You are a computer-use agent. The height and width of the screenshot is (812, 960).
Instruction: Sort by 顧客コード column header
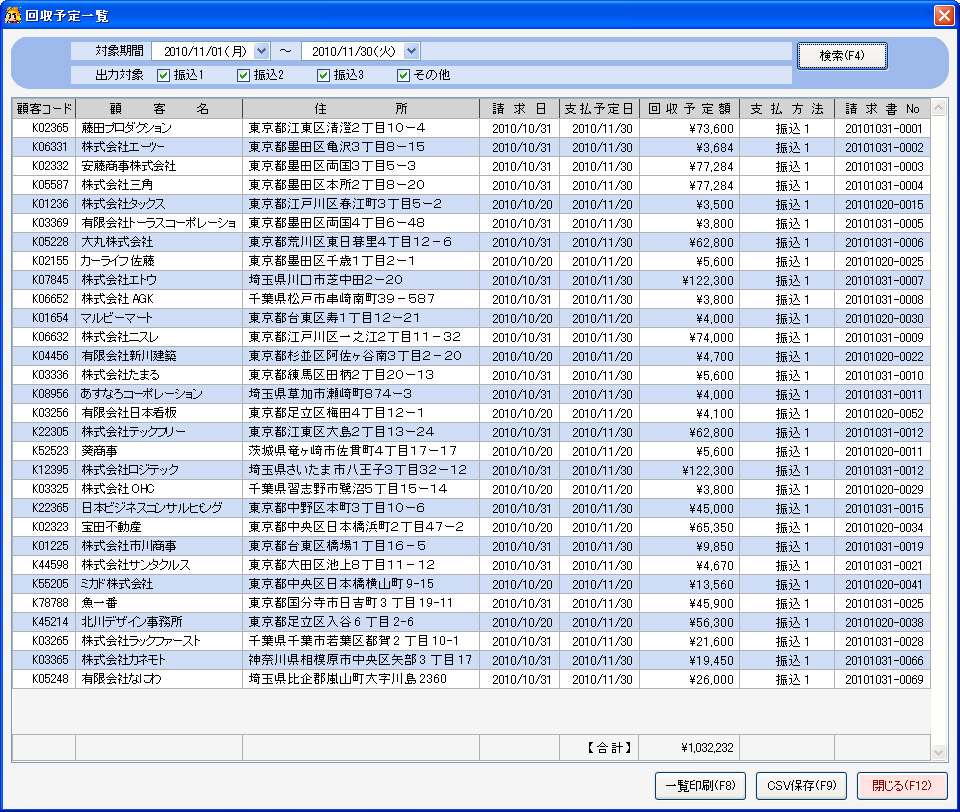[43, 108]
